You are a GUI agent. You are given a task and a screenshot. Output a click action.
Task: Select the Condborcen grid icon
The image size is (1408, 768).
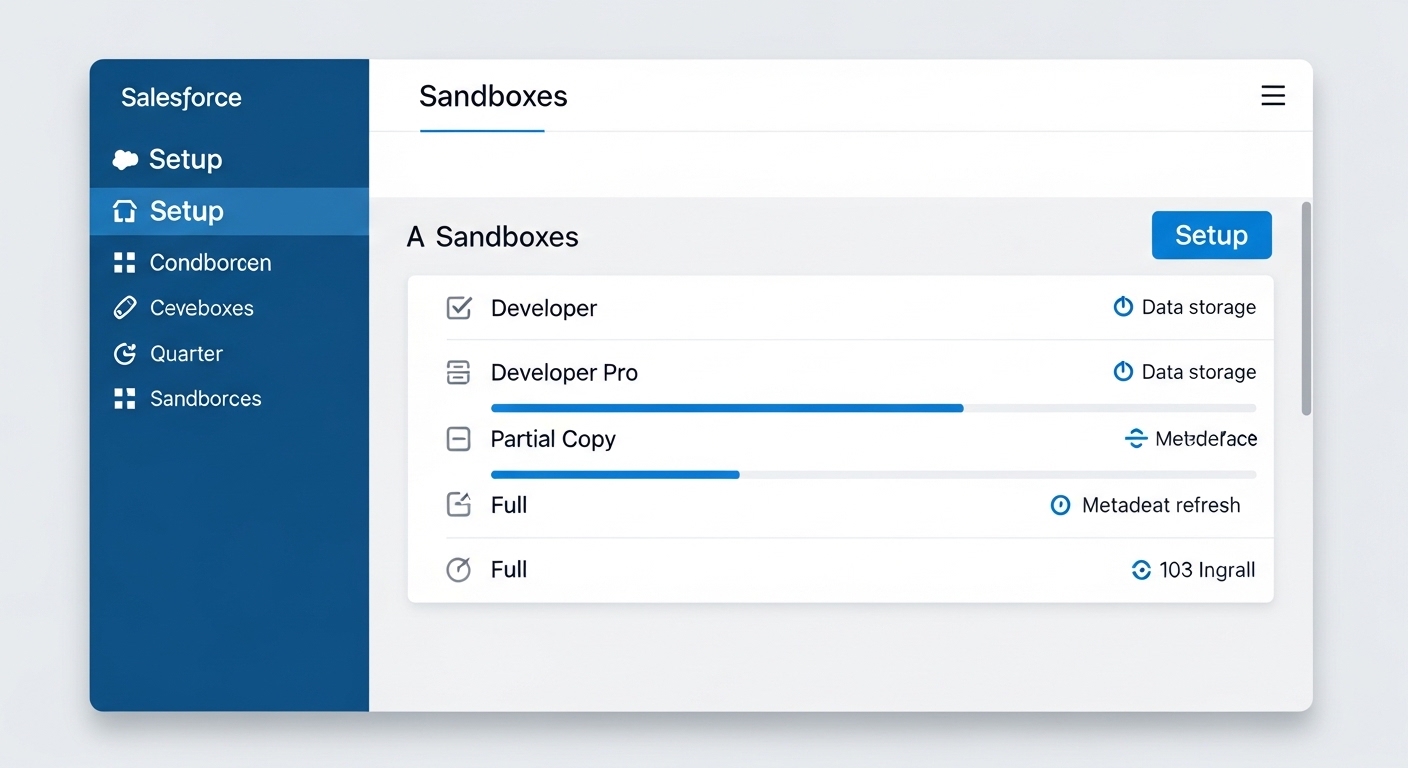tap(124, 262)
